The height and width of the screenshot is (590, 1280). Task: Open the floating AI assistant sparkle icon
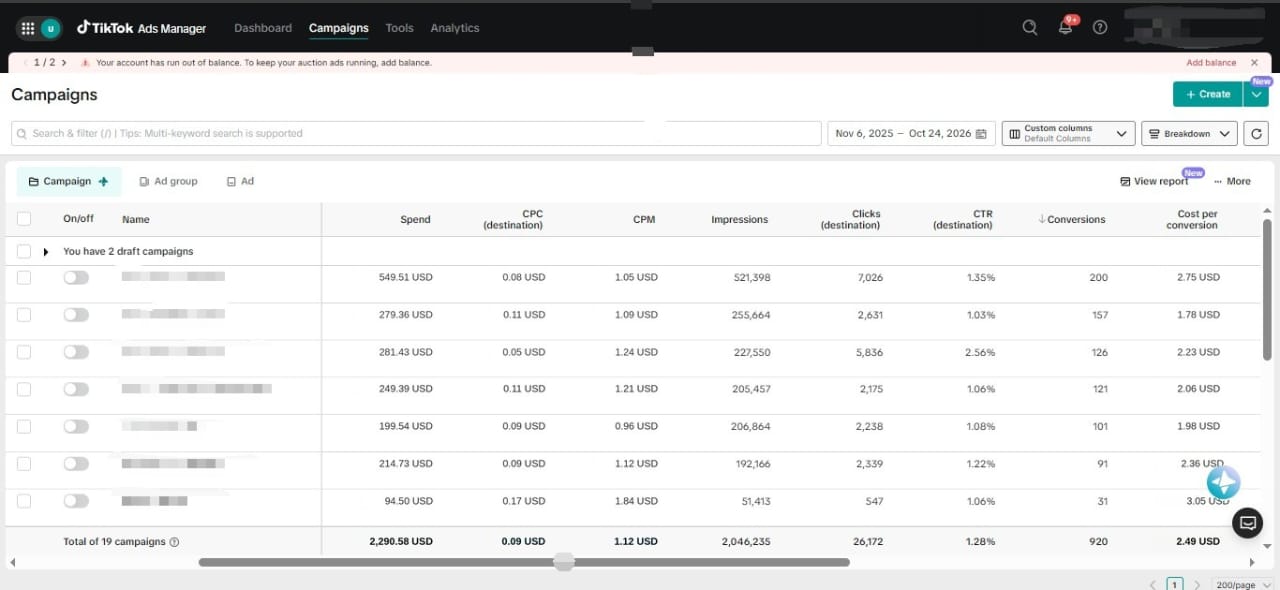click(x=1223, y=482)
